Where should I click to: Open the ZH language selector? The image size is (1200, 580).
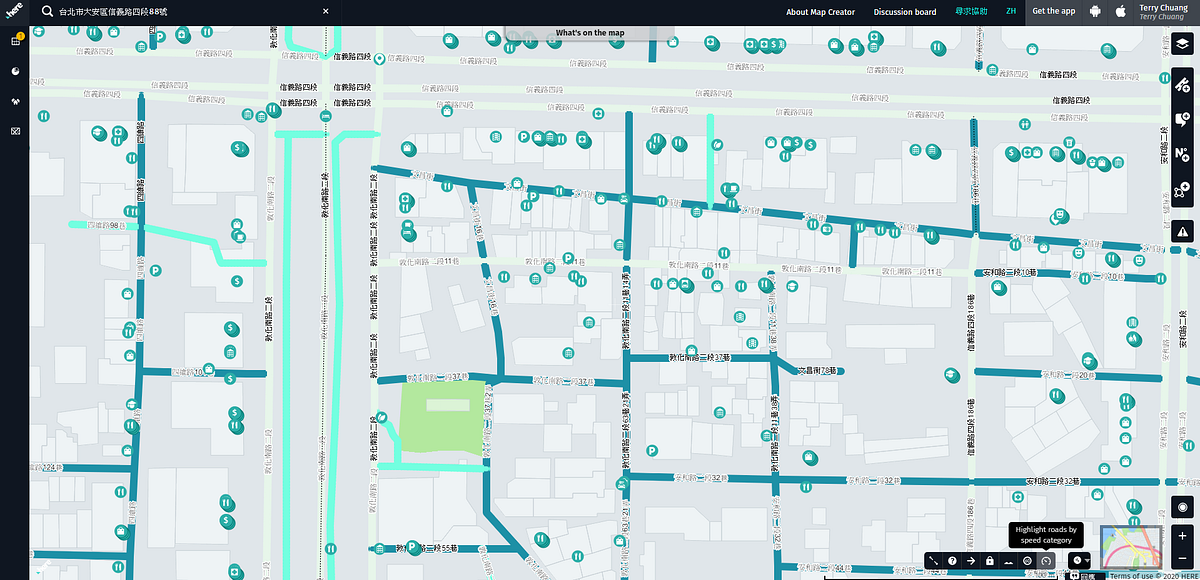(1009, 12)
